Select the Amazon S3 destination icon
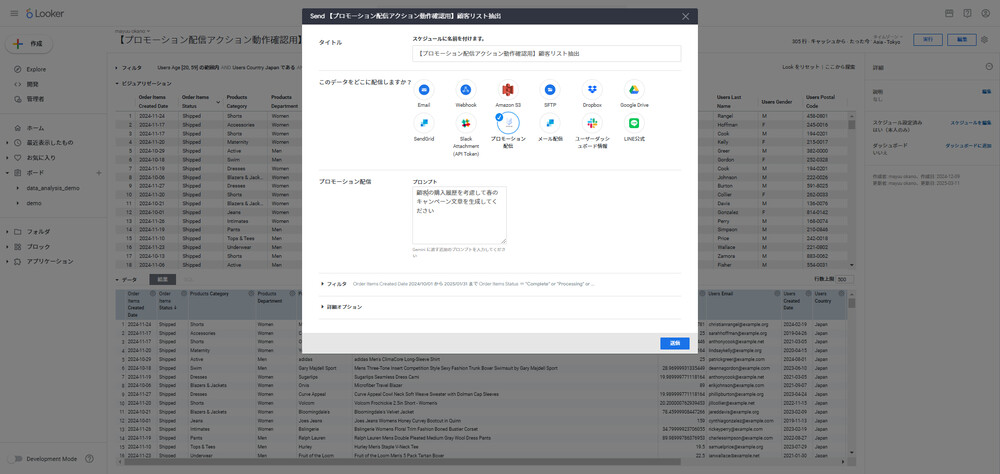 point(508,91)
